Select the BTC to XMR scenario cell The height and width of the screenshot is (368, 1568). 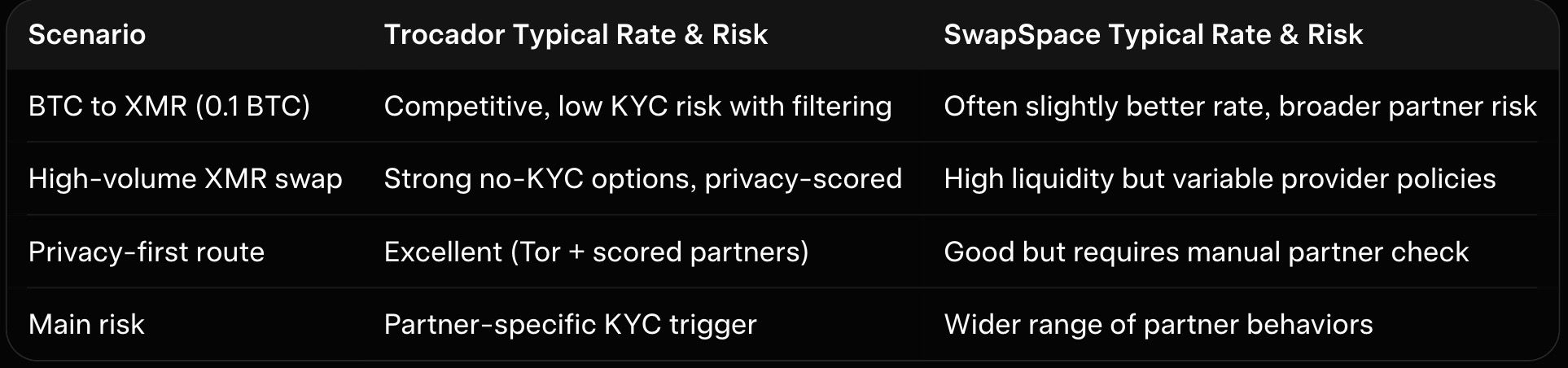(169, 107)
